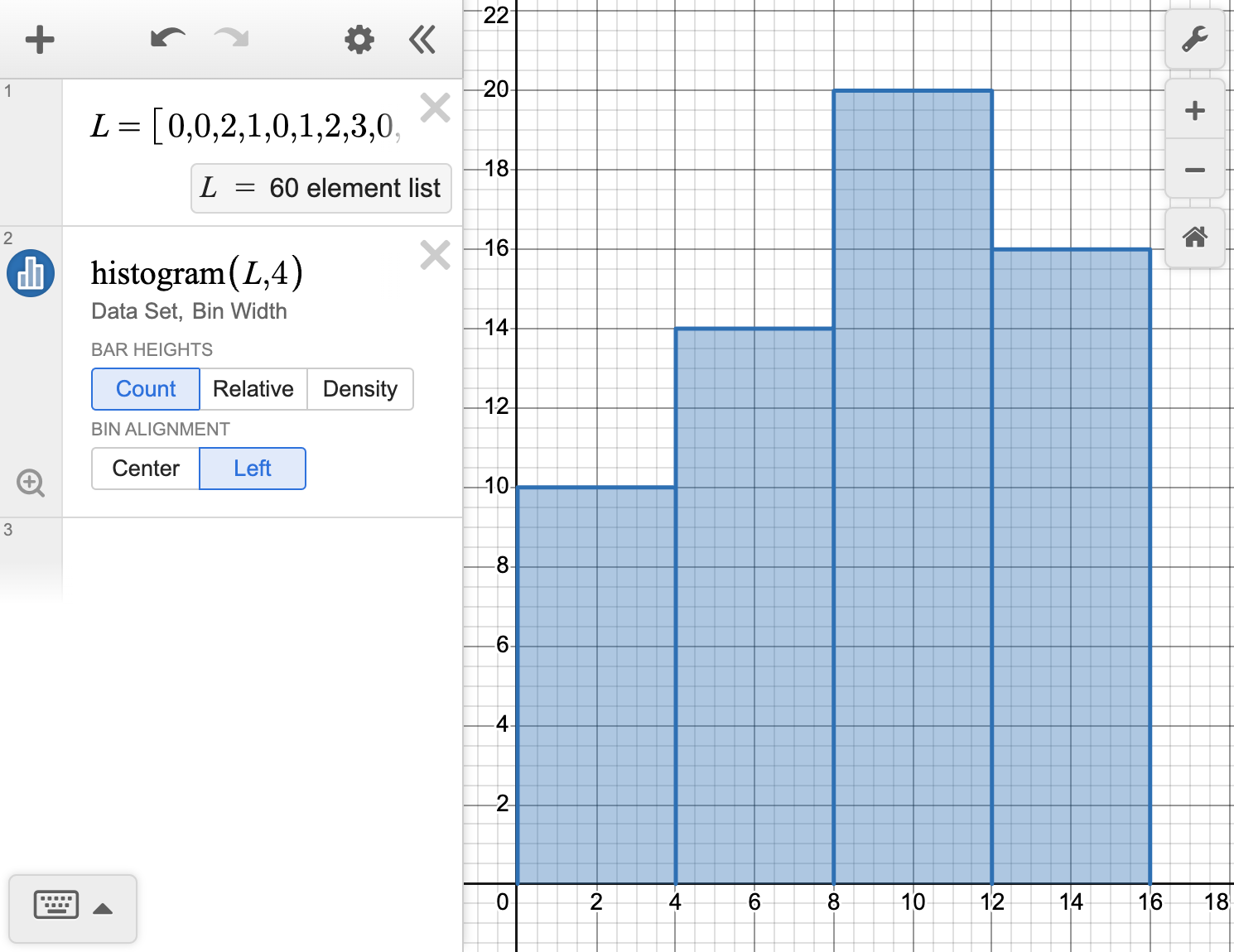Select the Left tab under Bin Alignment
Viewport: 1234px width, 952px height.
point(252,468)
